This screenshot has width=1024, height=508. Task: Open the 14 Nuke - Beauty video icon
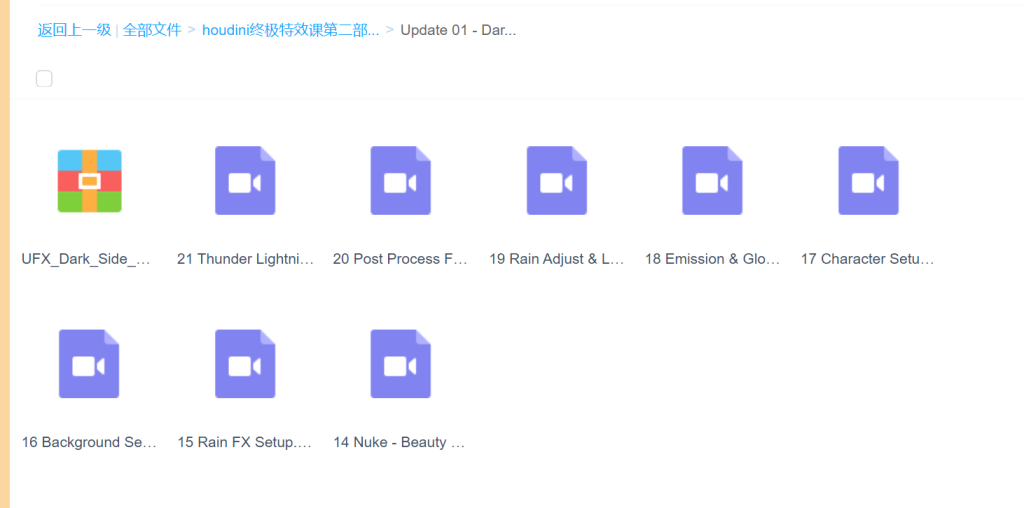point(400,364)
